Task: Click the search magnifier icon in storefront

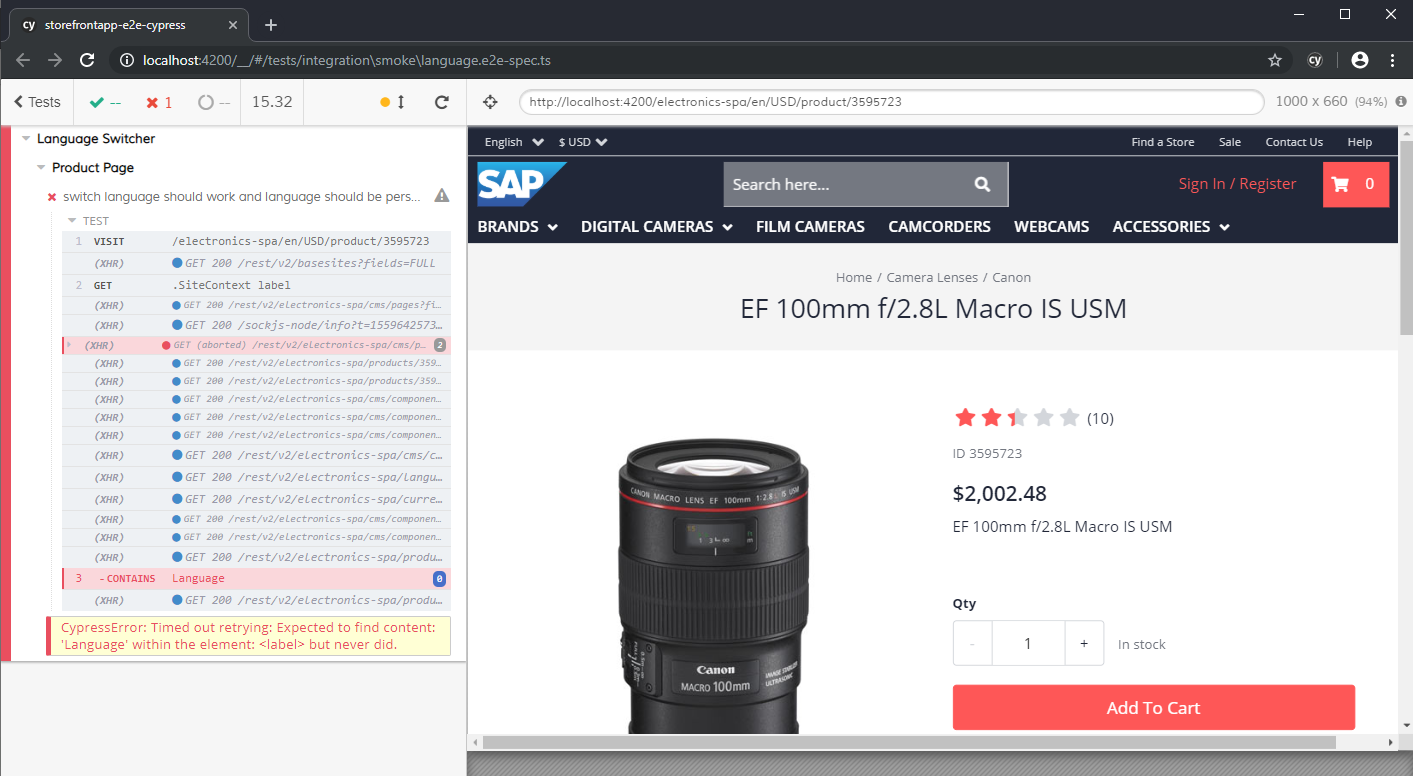Action: (x=982, y=184)
